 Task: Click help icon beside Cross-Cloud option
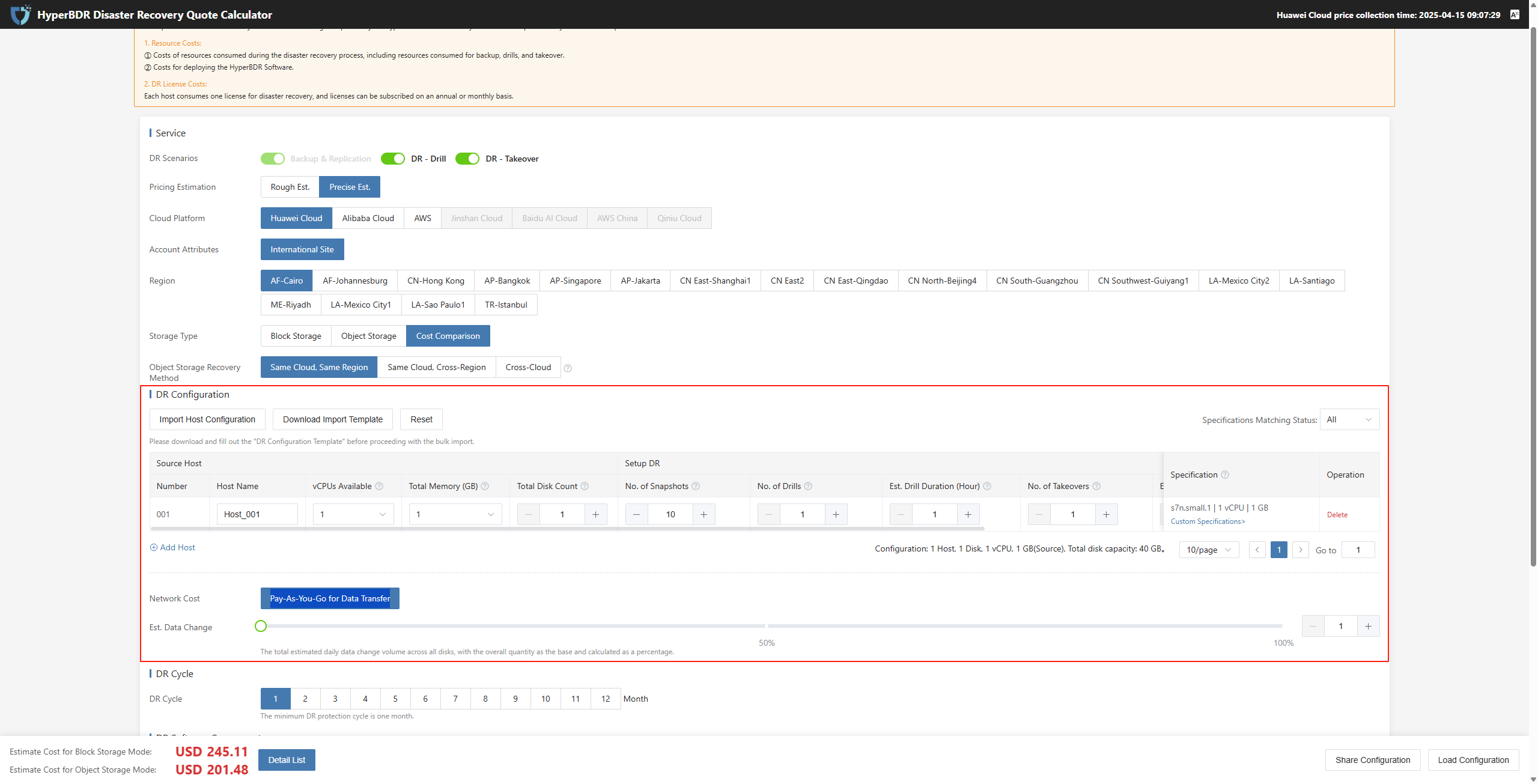(x=568, y=368)
